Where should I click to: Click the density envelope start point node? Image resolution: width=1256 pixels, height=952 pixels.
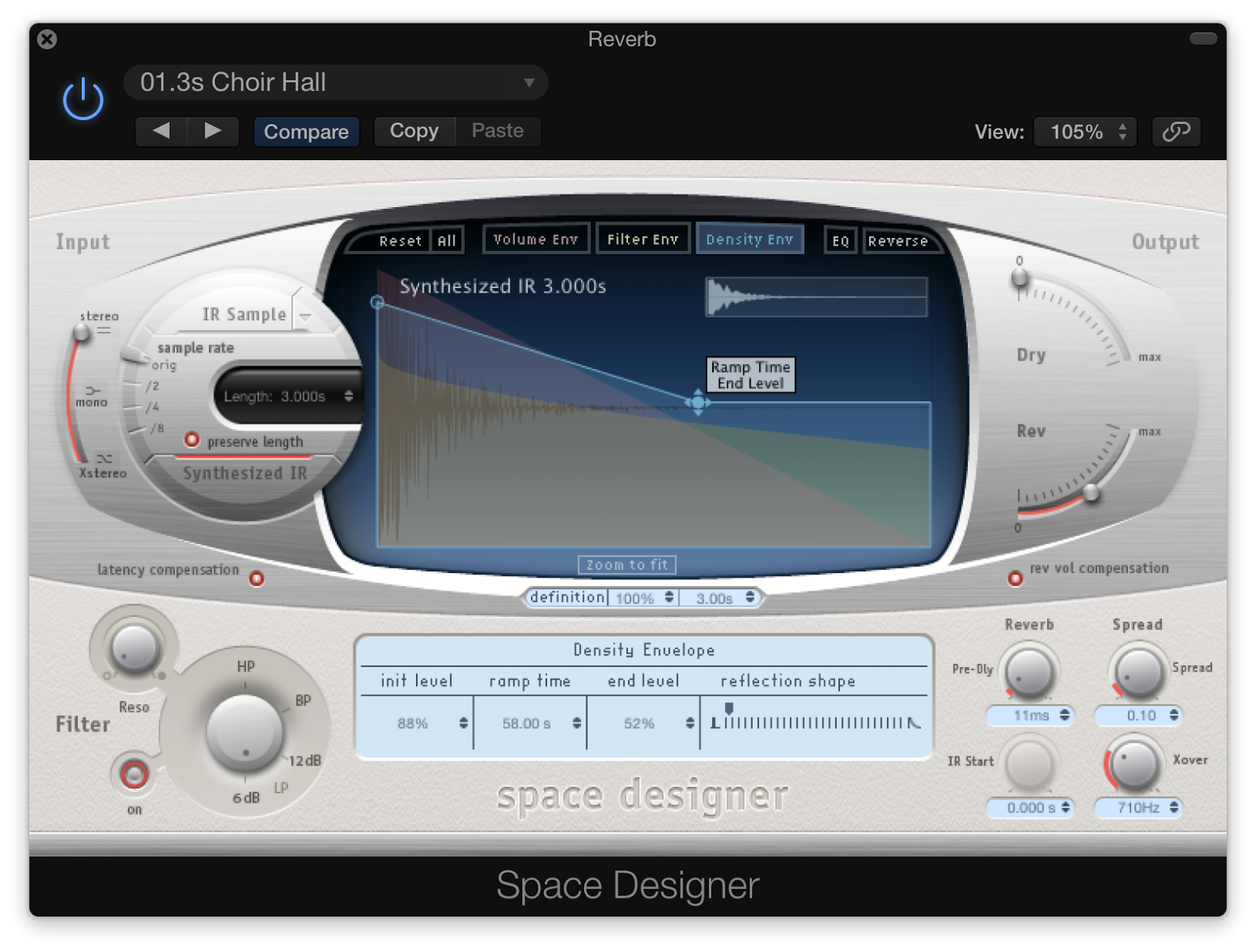377,302
